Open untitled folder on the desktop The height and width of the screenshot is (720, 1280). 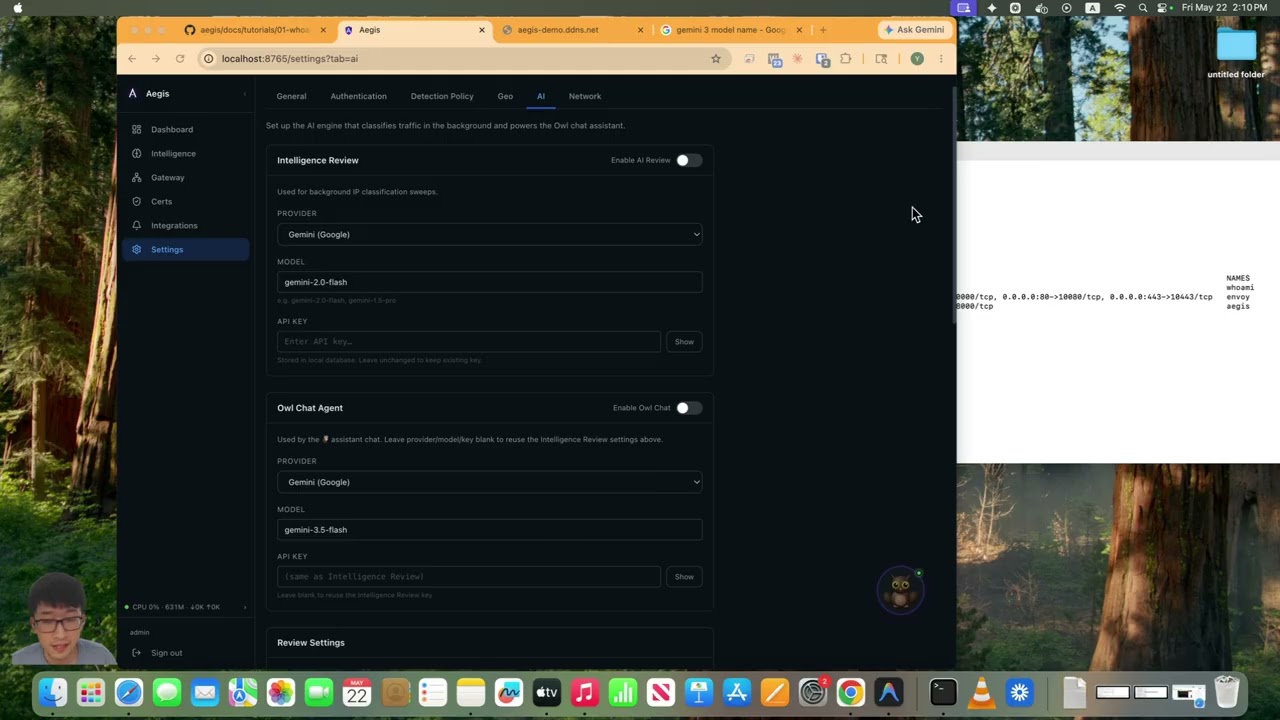(1236, 53)
